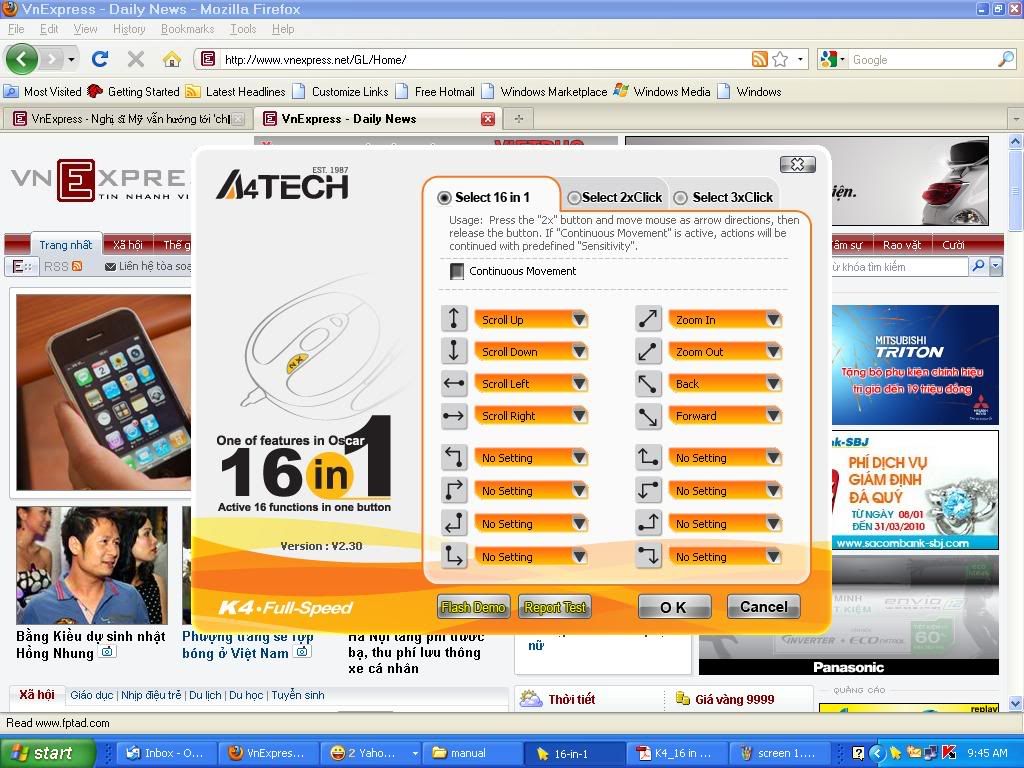This screenshot has width=1024, height=768.
Task: Select the 'Select 2xClick' radio button
Action: click(574, 197)
